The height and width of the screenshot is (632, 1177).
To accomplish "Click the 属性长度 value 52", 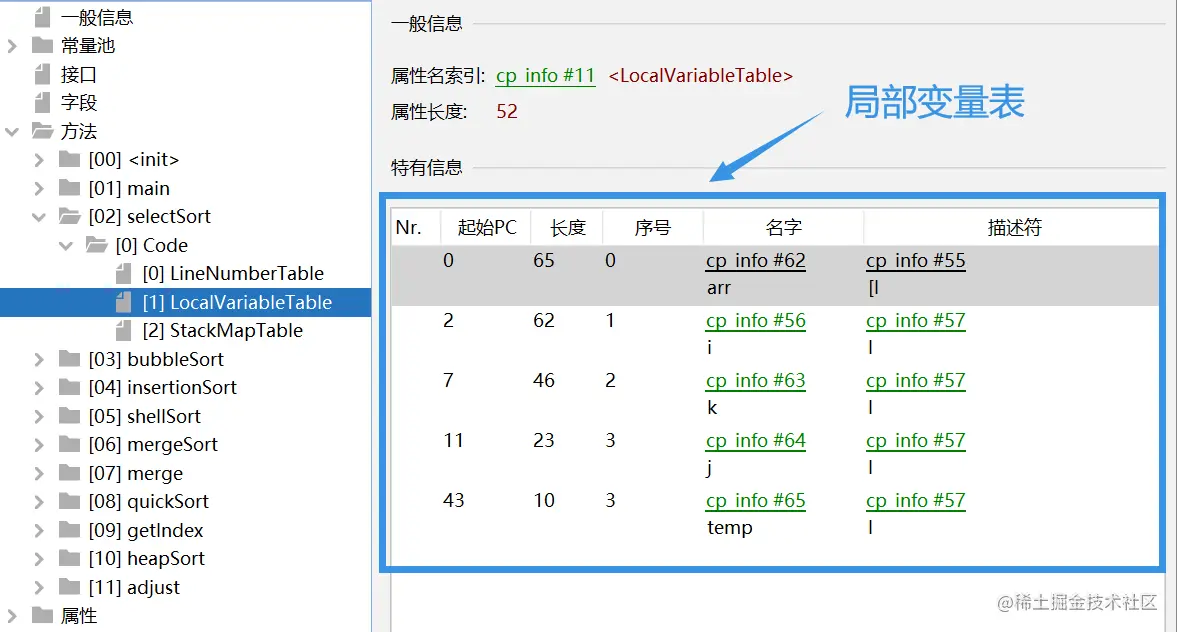I will (507, 112).
